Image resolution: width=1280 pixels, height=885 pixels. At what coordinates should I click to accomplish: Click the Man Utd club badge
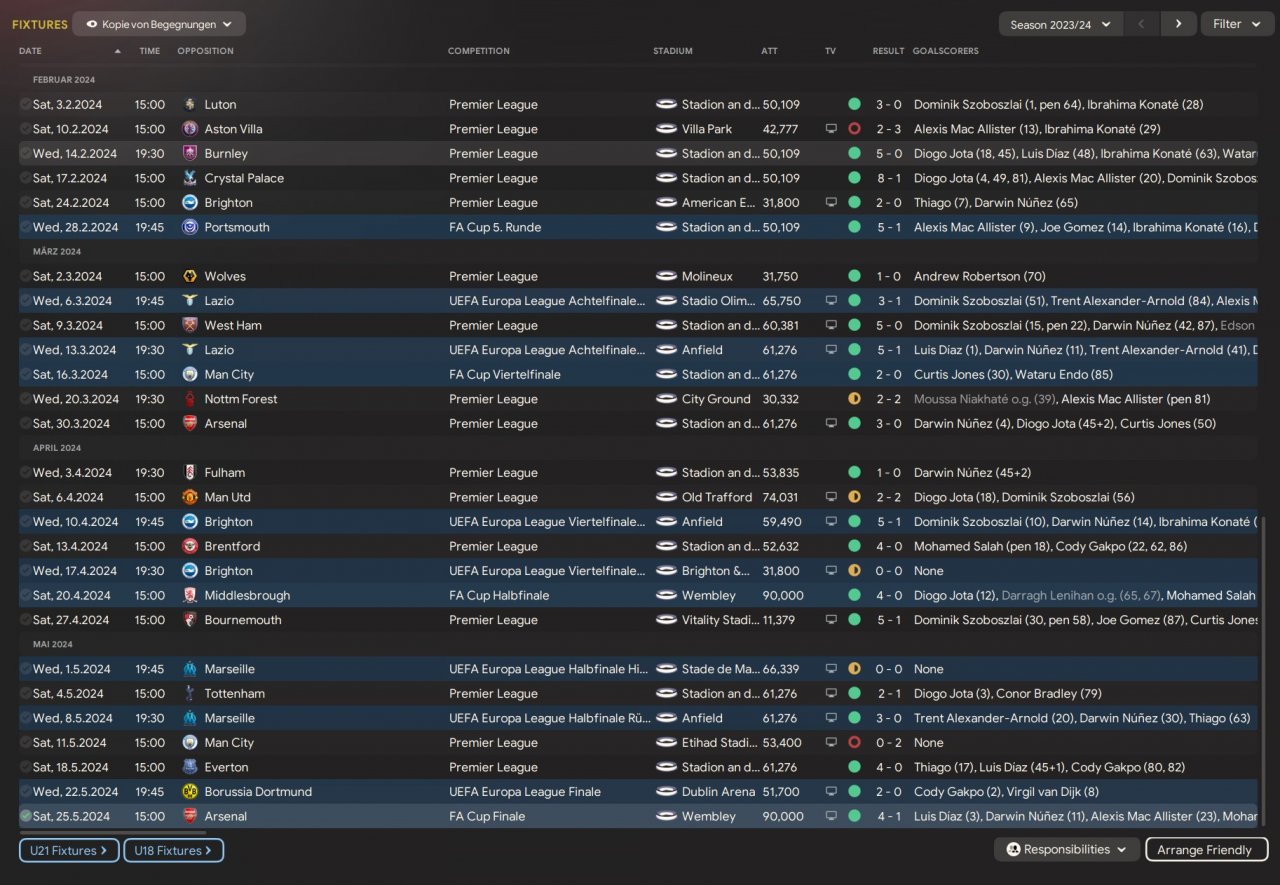point(190,497)
